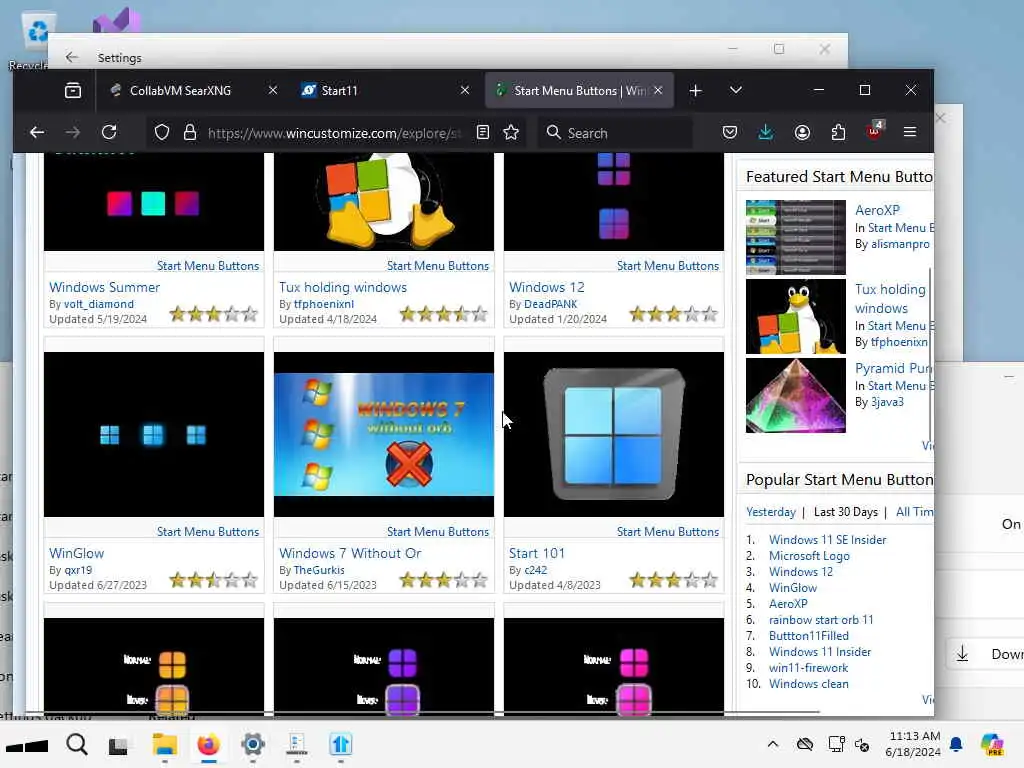Click the Start 101 preview thumbnail
The width and height of the screenshot is (1024, 768).
coord(614,434)
